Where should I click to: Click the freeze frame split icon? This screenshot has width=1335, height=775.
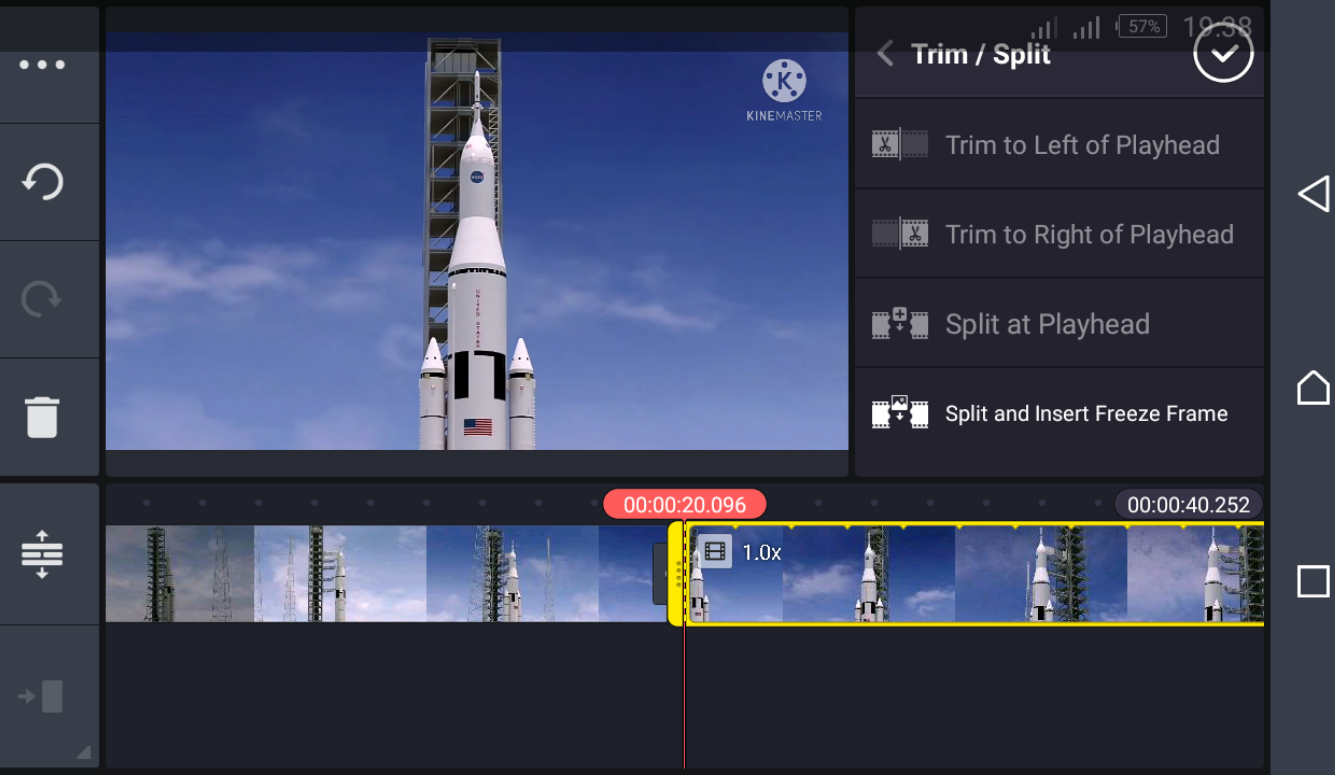coord(899,413)
